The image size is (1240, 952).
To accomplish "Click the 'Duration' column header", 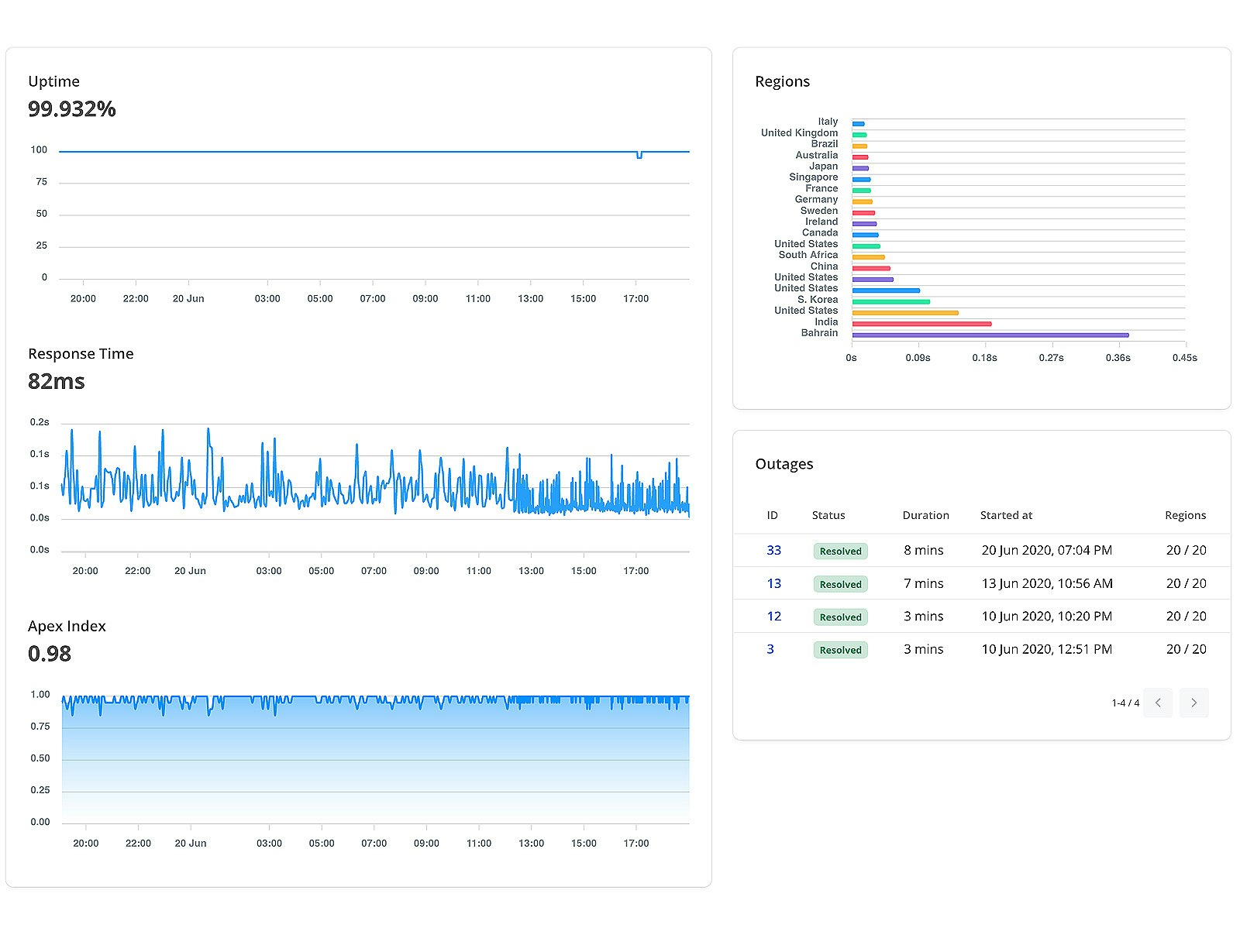I will tap(925, 515).
